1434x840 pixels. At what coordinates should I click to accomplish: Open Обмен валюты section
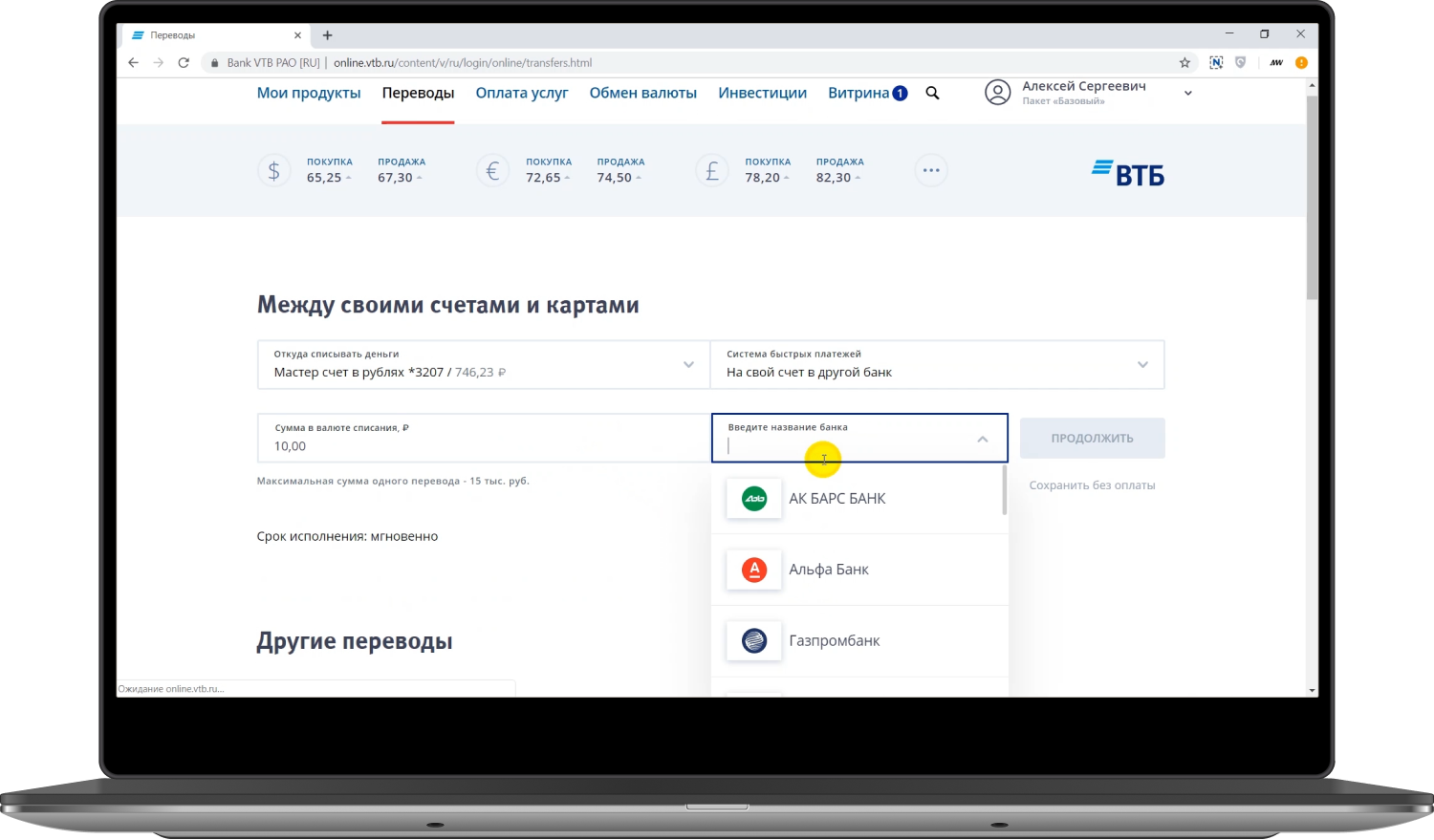(642, 93)
